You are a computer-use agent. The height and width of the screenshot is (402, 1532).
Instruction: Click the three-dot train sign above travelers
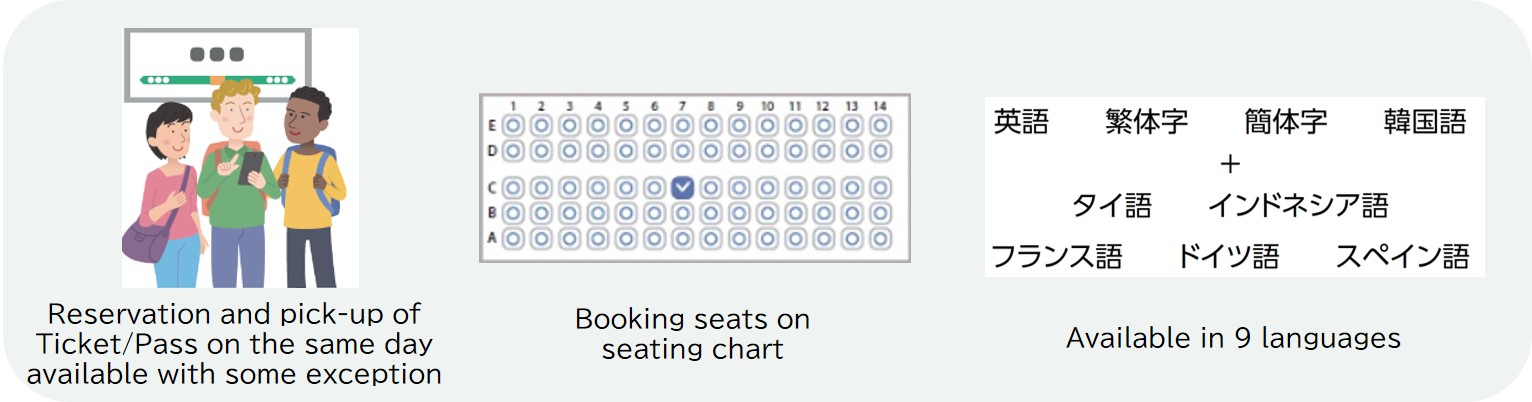(217, 54)
